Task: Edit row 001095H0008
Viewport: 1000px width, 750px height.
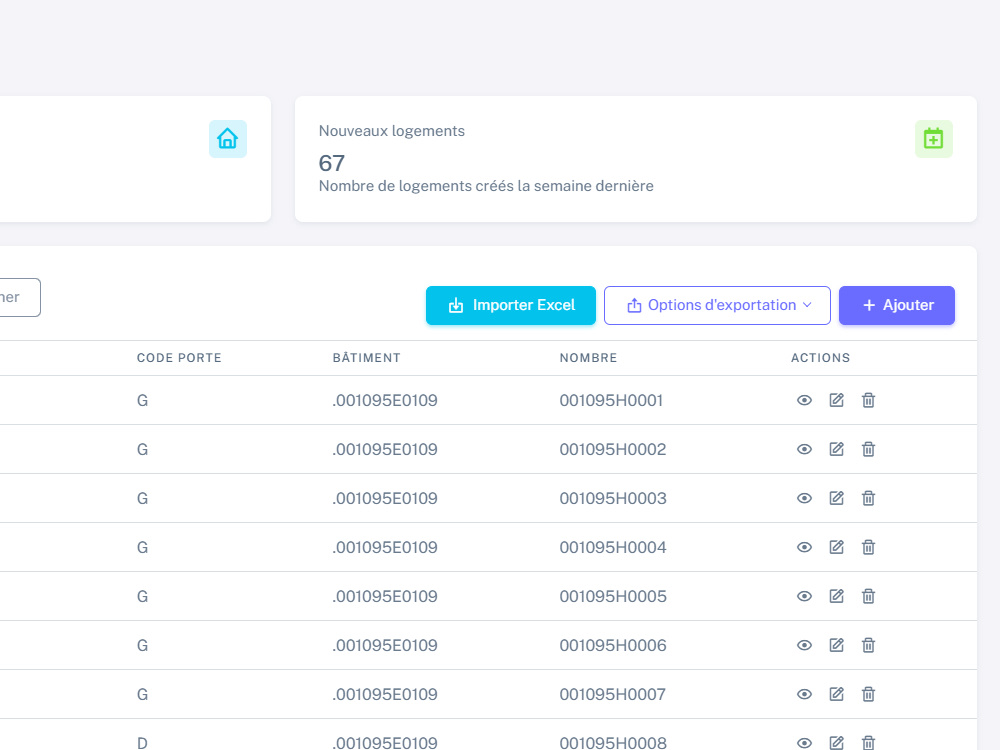Action: pyautogui.click(x=836, y=743)
